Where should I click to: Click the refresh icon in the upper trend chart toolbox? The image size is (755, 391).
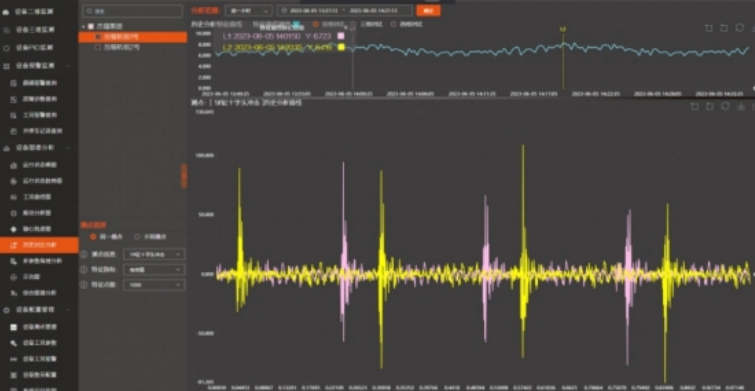click(x=739, y=28)
